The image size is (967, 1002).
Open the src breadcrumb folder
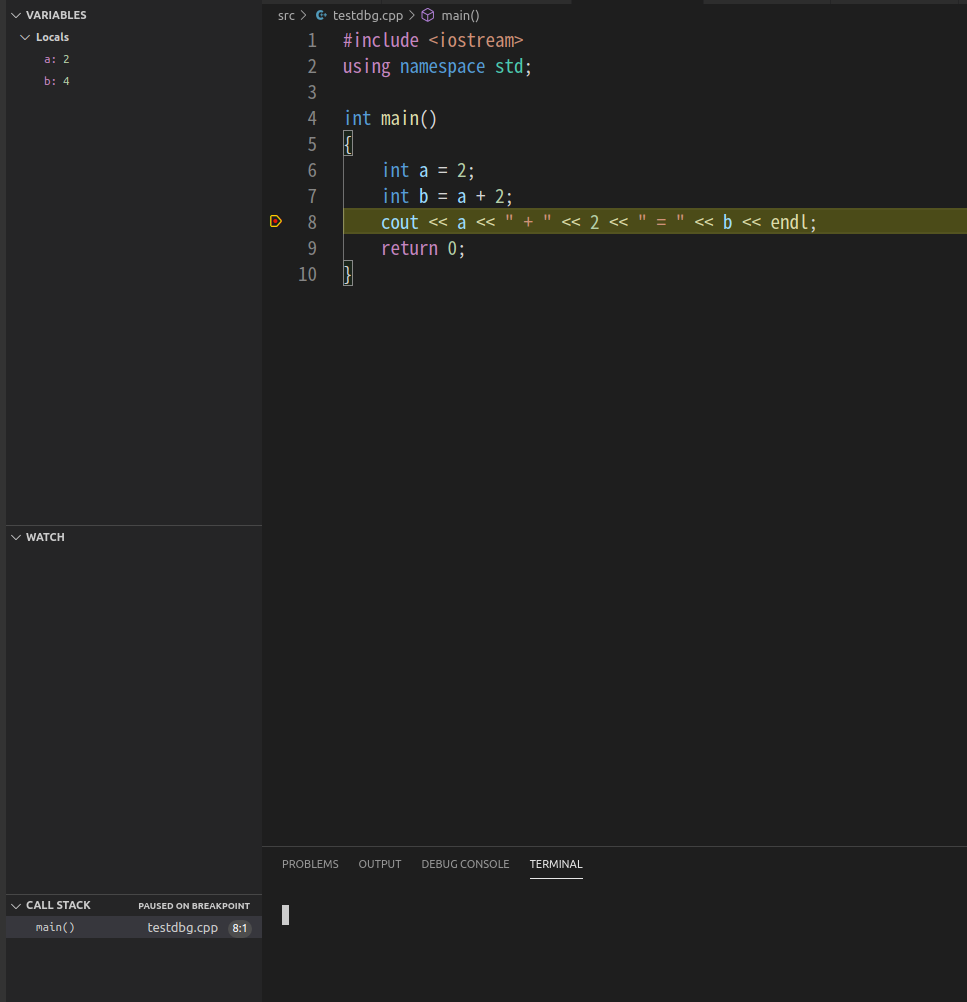coord(286,15)
